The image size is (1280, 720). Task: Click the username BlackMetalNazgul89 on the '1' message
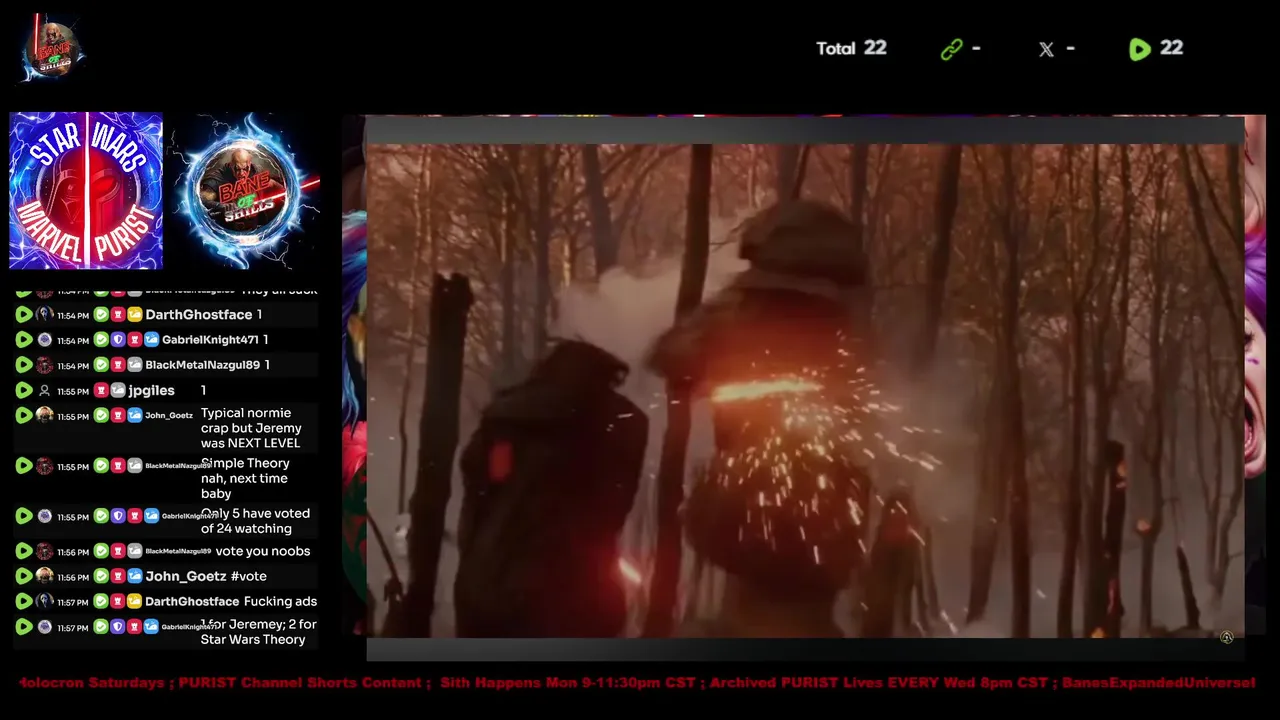pos(202,365)
